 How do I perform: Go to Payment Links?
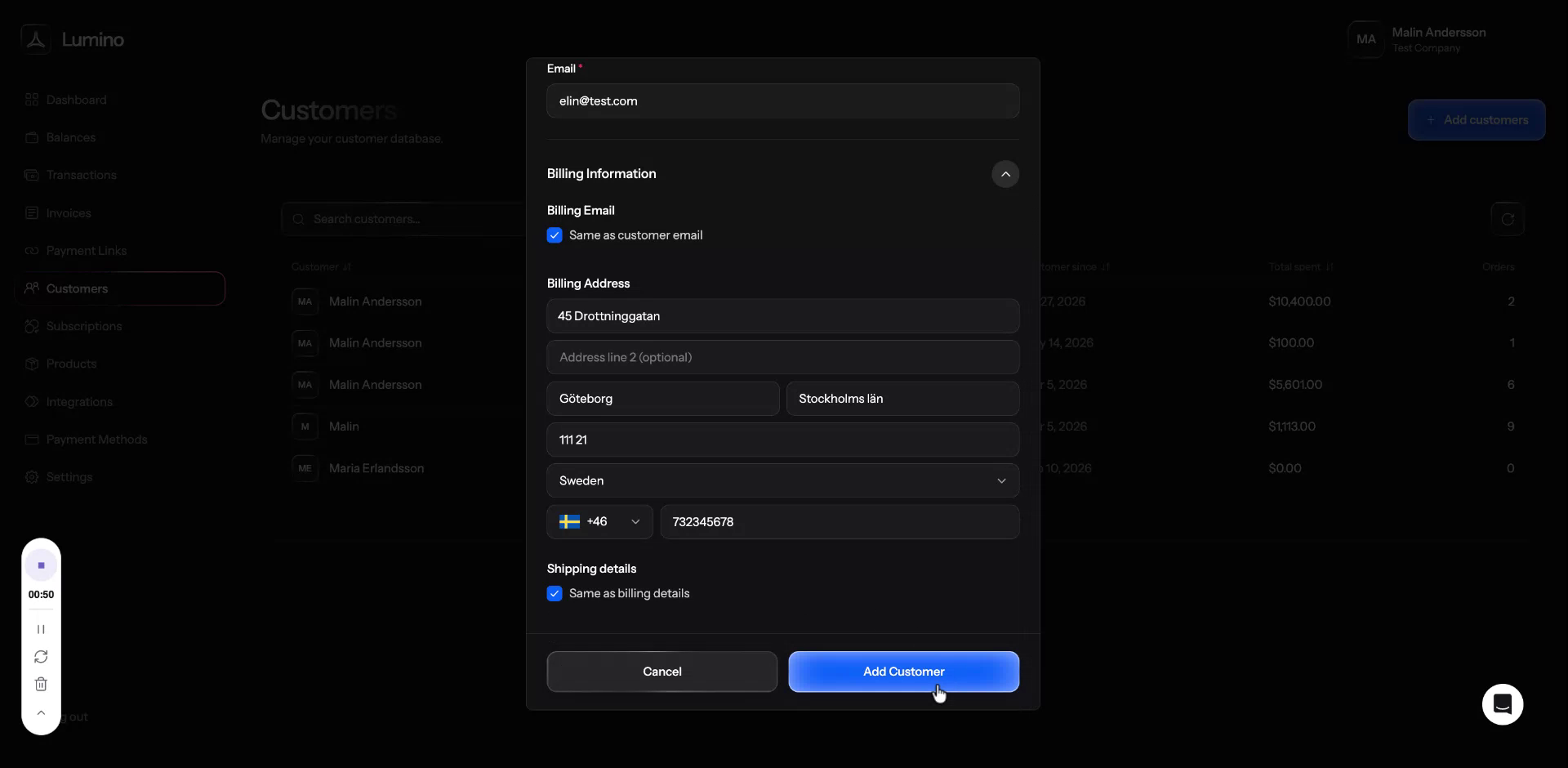[87, 251]
